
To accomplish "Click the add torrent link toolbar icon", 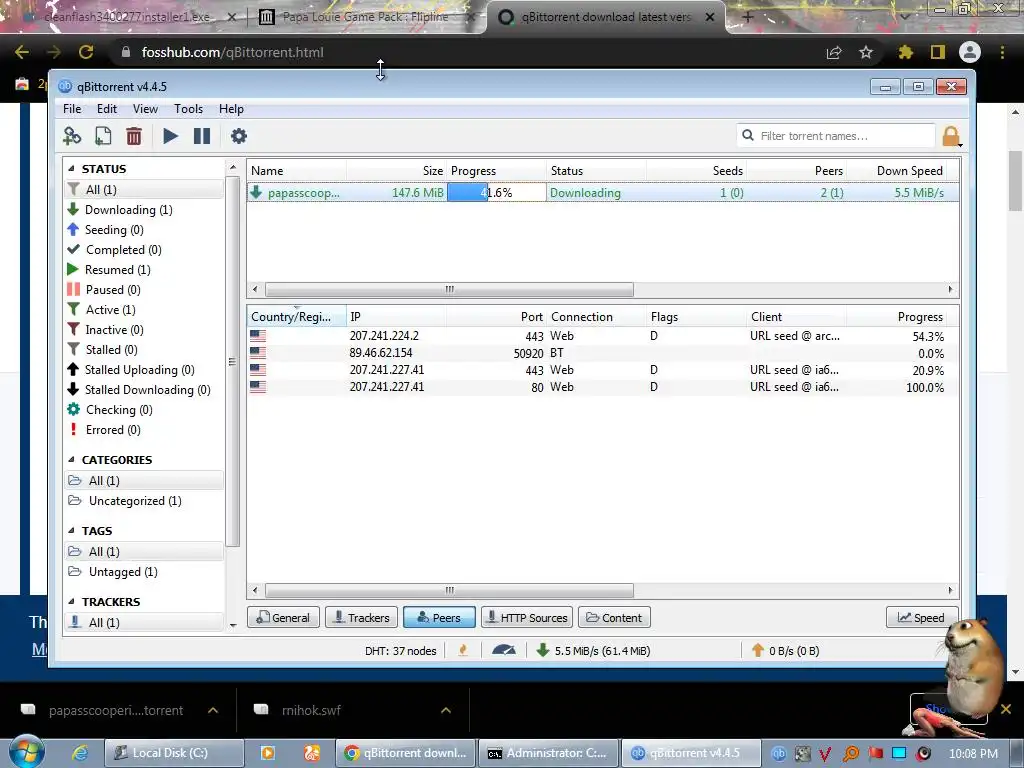I will point(72,136).
